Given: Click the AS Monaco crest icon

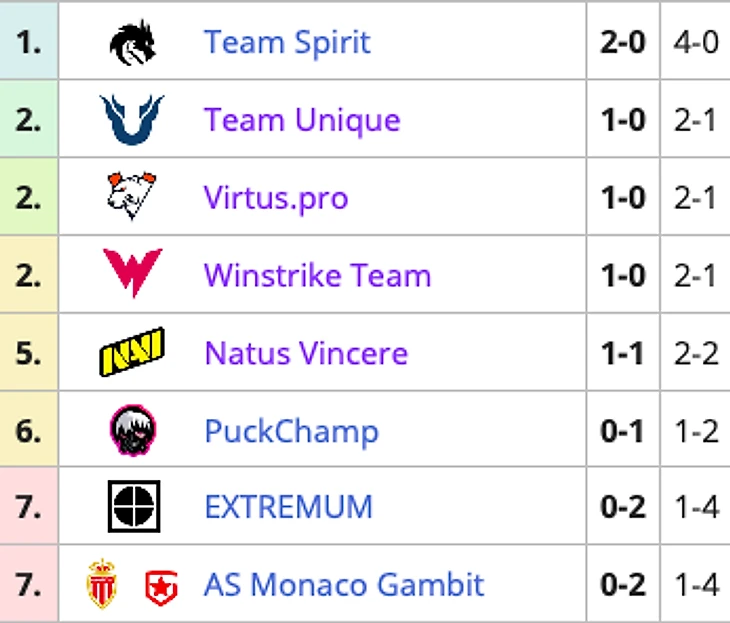Looking at the screenshot, I should point(101,585).
